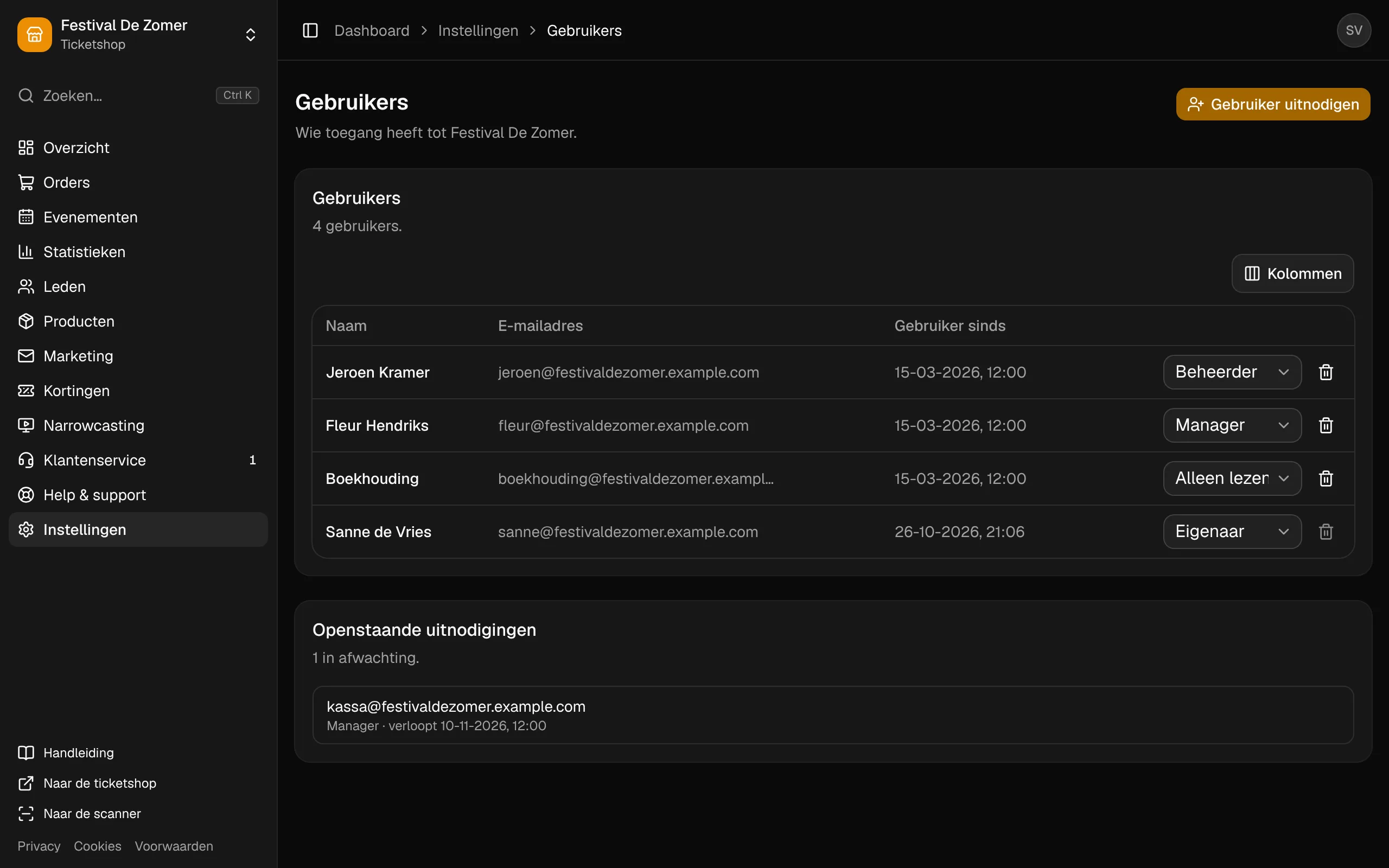Open the SV user avatar
This screenshot has height=868, width=1389.
[1353, 30]
